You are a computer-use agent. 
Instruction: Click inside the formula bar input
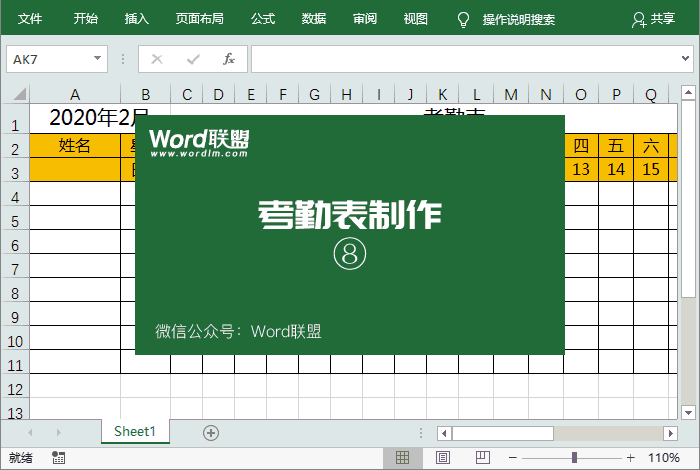464,59
